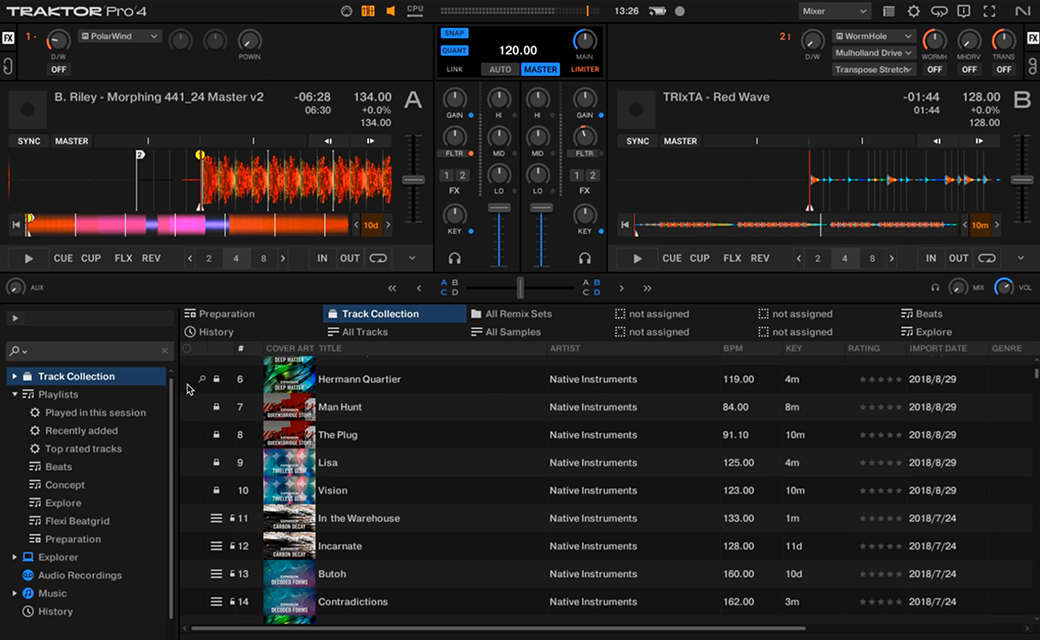Click REV on deck A
This screenshot has height=640, width=1040.
tap(151, 259)
